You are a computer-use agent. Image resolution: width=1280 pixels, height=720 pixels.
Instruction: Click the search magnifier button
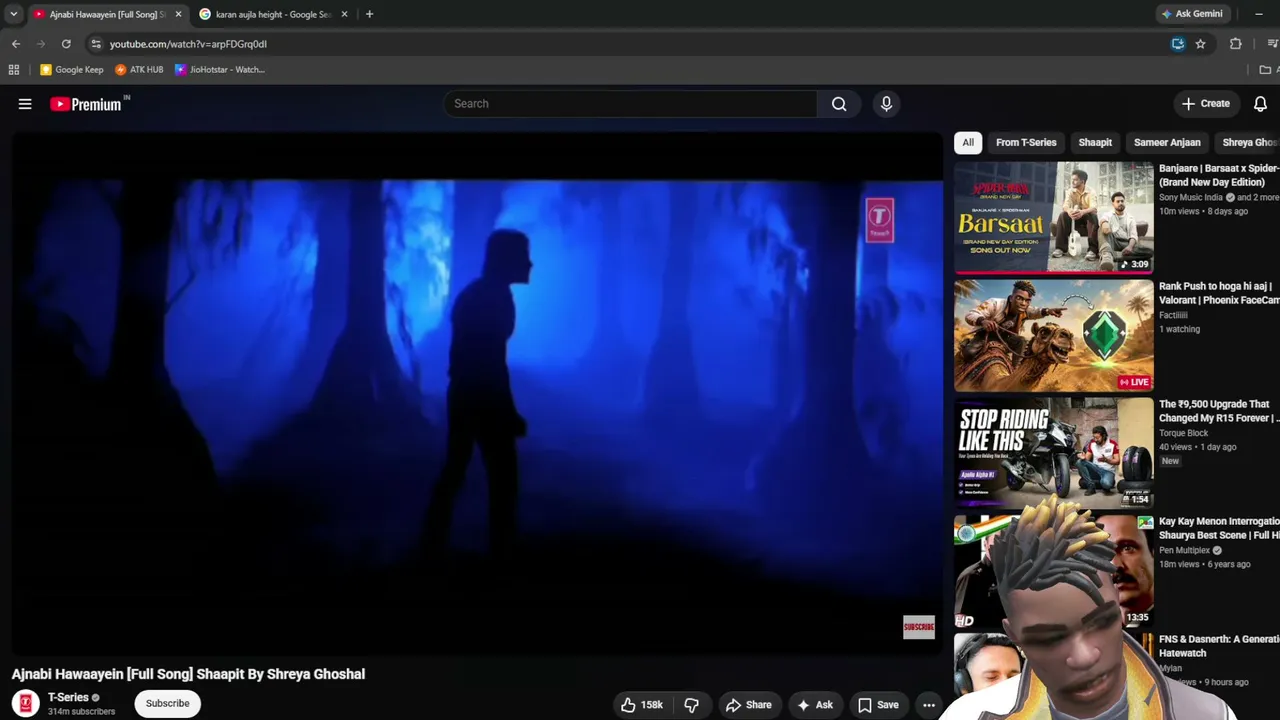coord(839,104)
